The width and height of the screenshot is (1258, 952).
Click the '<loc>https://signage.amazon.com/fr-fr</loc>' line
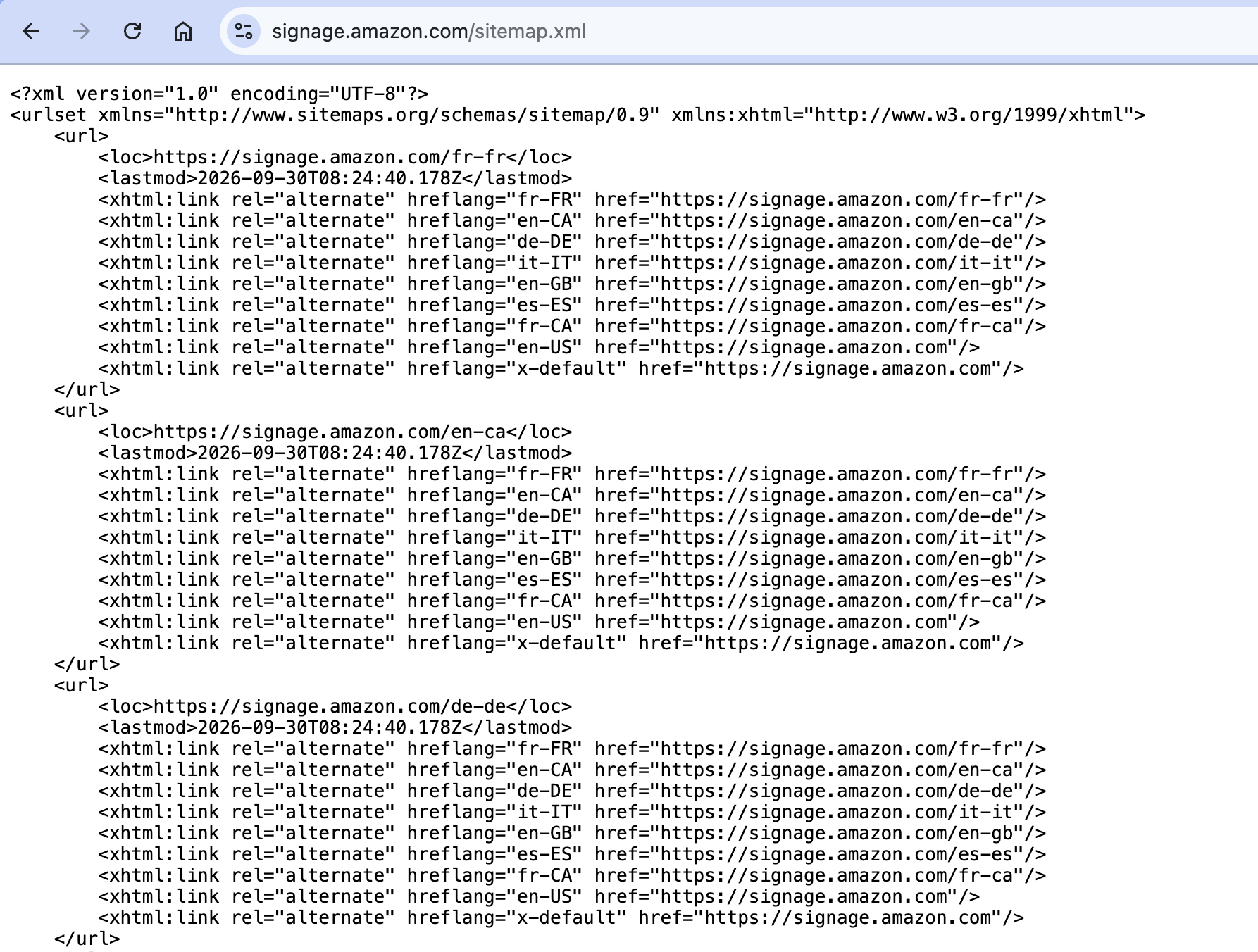(x=335, y=157)
